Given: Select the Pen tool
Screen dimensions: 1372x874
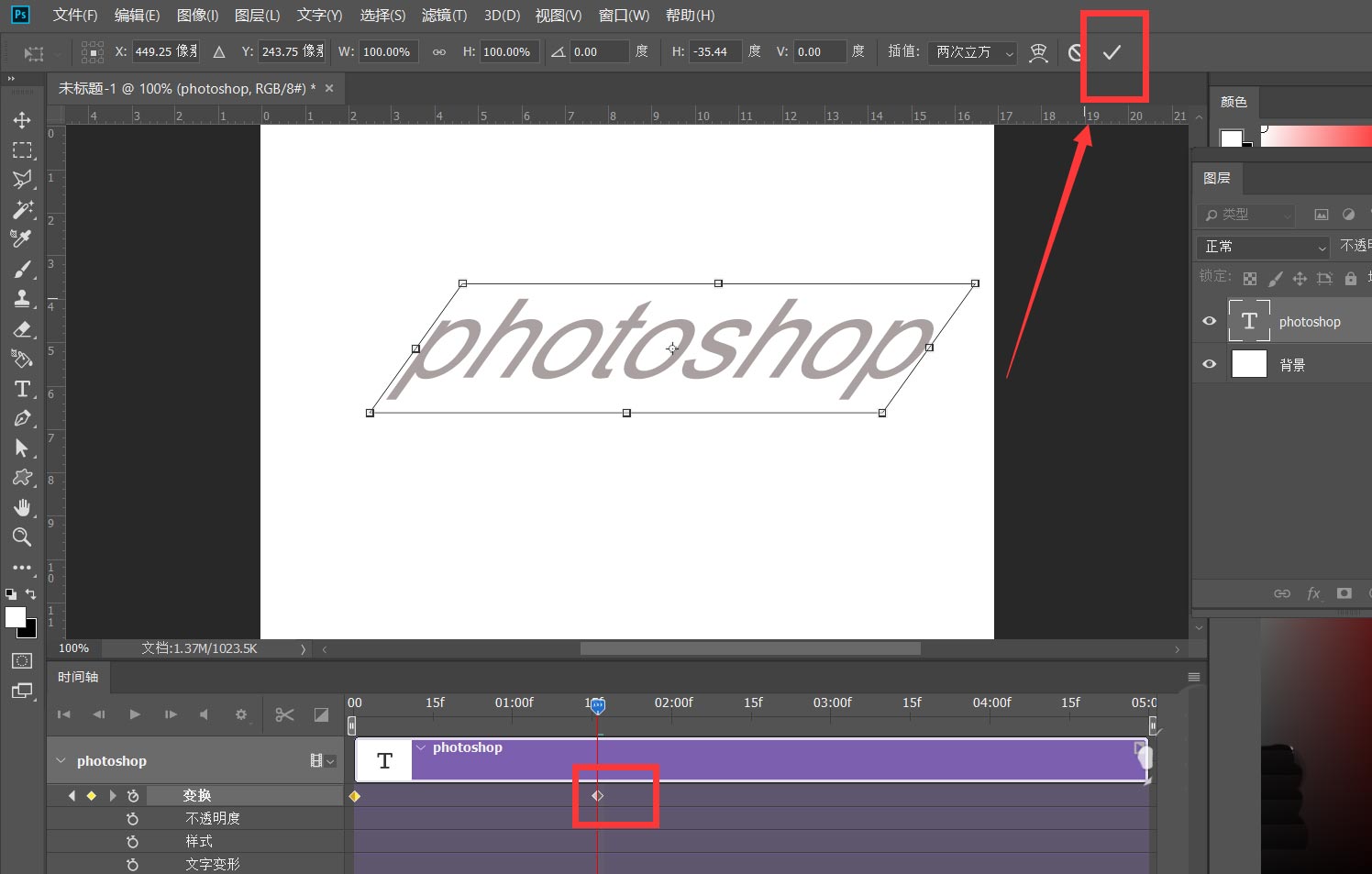Looking at the screenshot, I should pyautogui.click(x=22, y=418).
